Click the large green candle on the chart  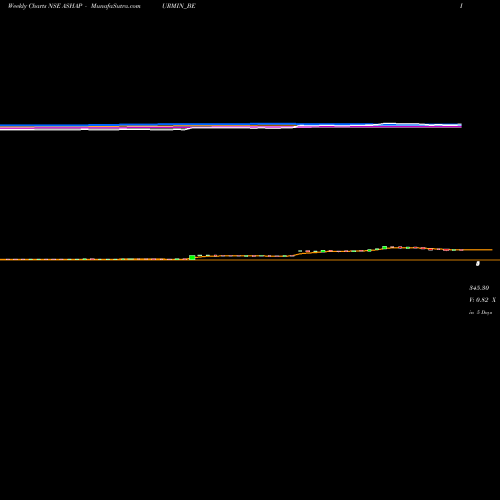coord(192,257)
